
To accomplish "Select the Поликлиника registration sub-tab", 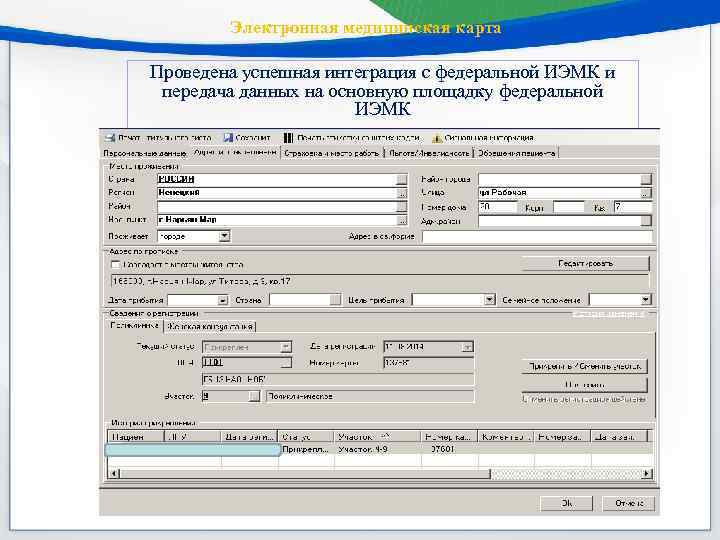I will coord(135,326).
